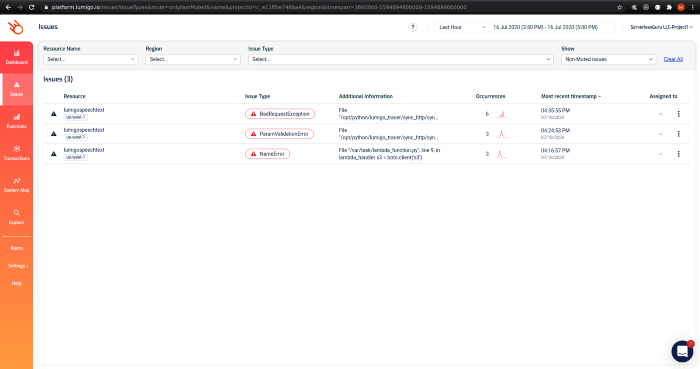Open the Issue Type filter dropdown

click(401, 59)
